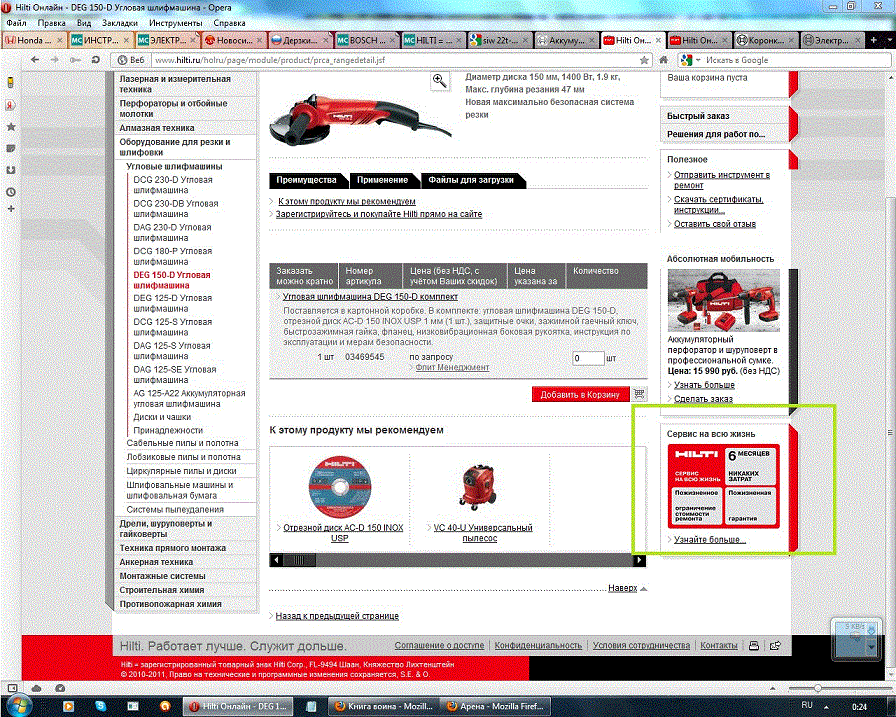Open the Windows Start menu
The height and width of the screenshot is (717, 896).
pyautogui.click(x=18, y=705)
